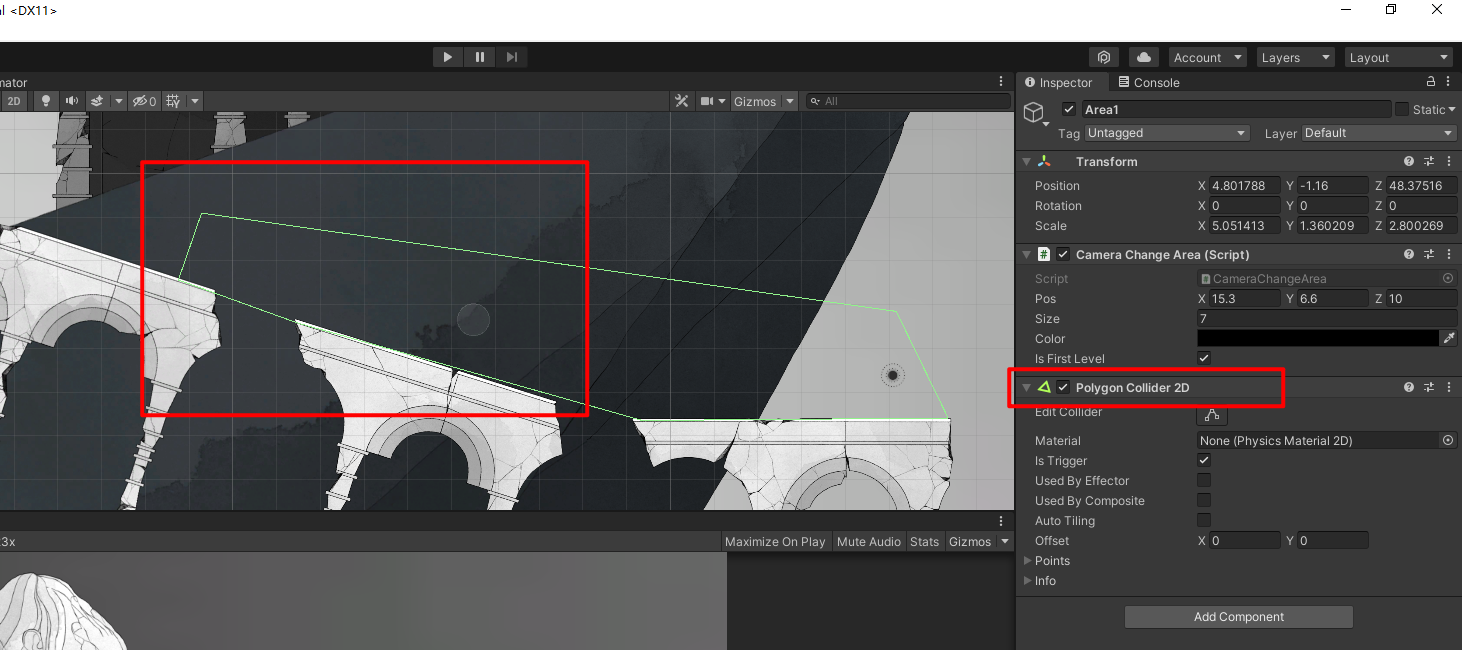The width and height of the screenshot is (1462, 650).
Task: Disable Camera Change Area script checkbox
Action: 1064,255
